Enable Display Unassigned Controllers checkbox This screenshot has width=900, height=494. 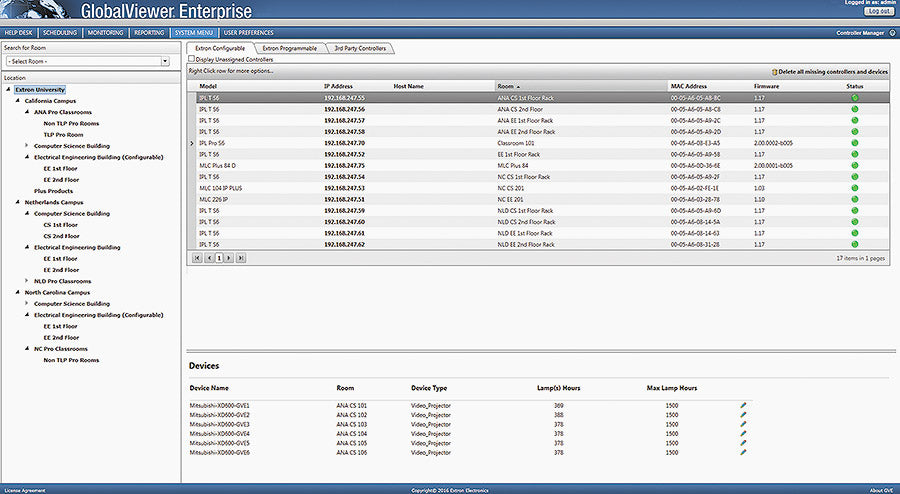point(192,59)
